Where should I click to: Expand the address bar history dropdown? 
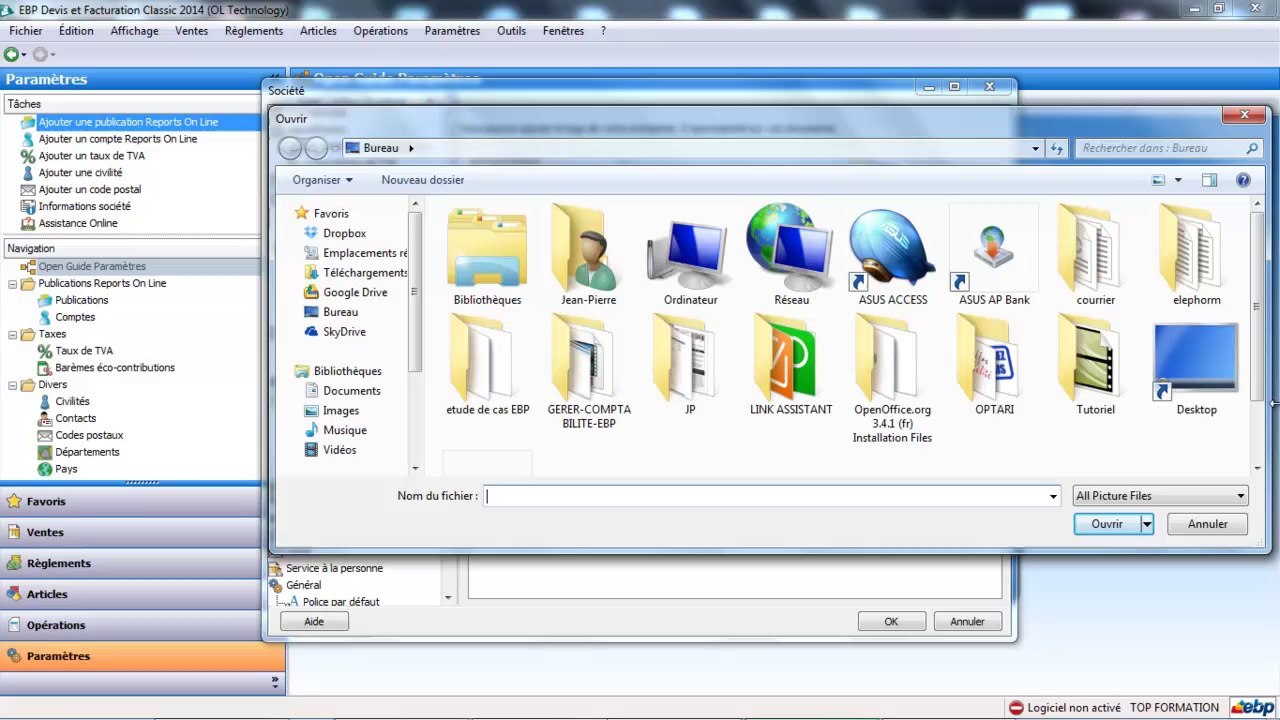pyautogui.click(x=1036, y=148)
